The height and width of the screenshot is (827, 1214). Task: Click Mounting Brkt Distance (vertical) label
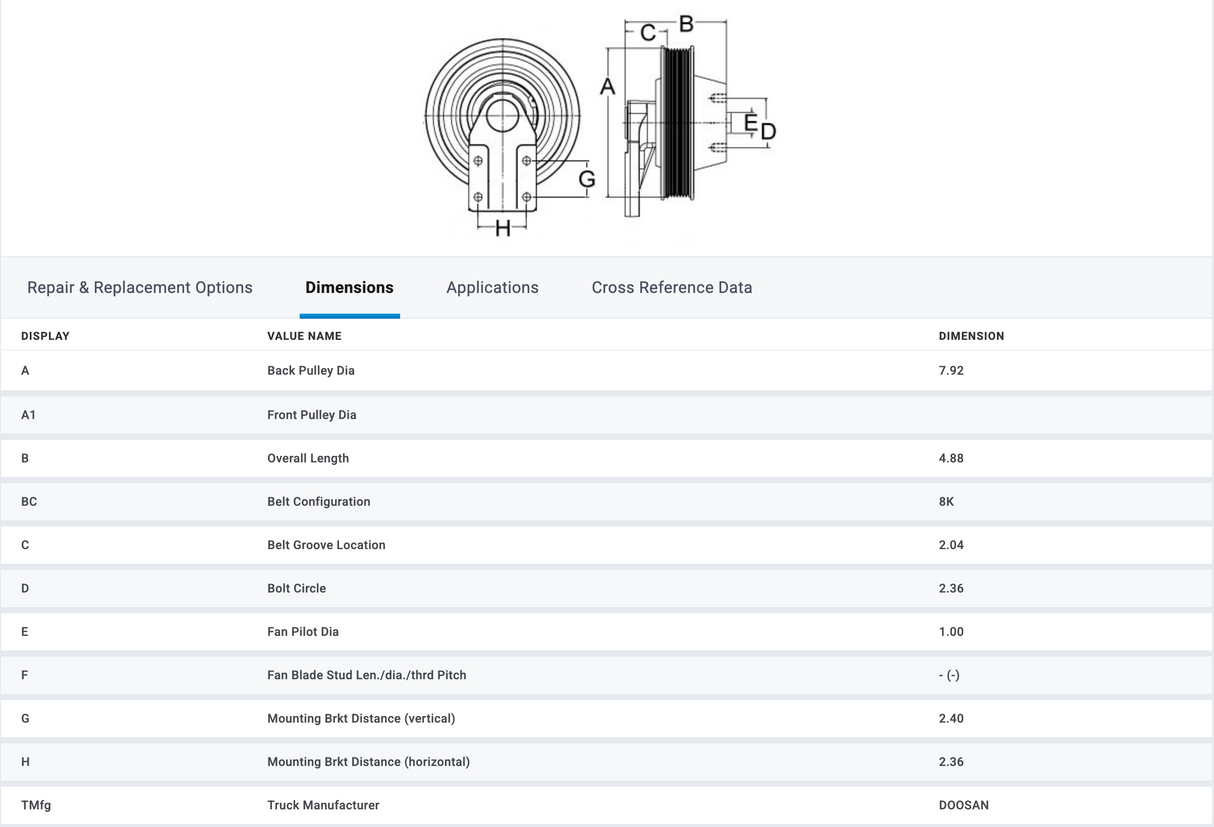pos(361,718)
